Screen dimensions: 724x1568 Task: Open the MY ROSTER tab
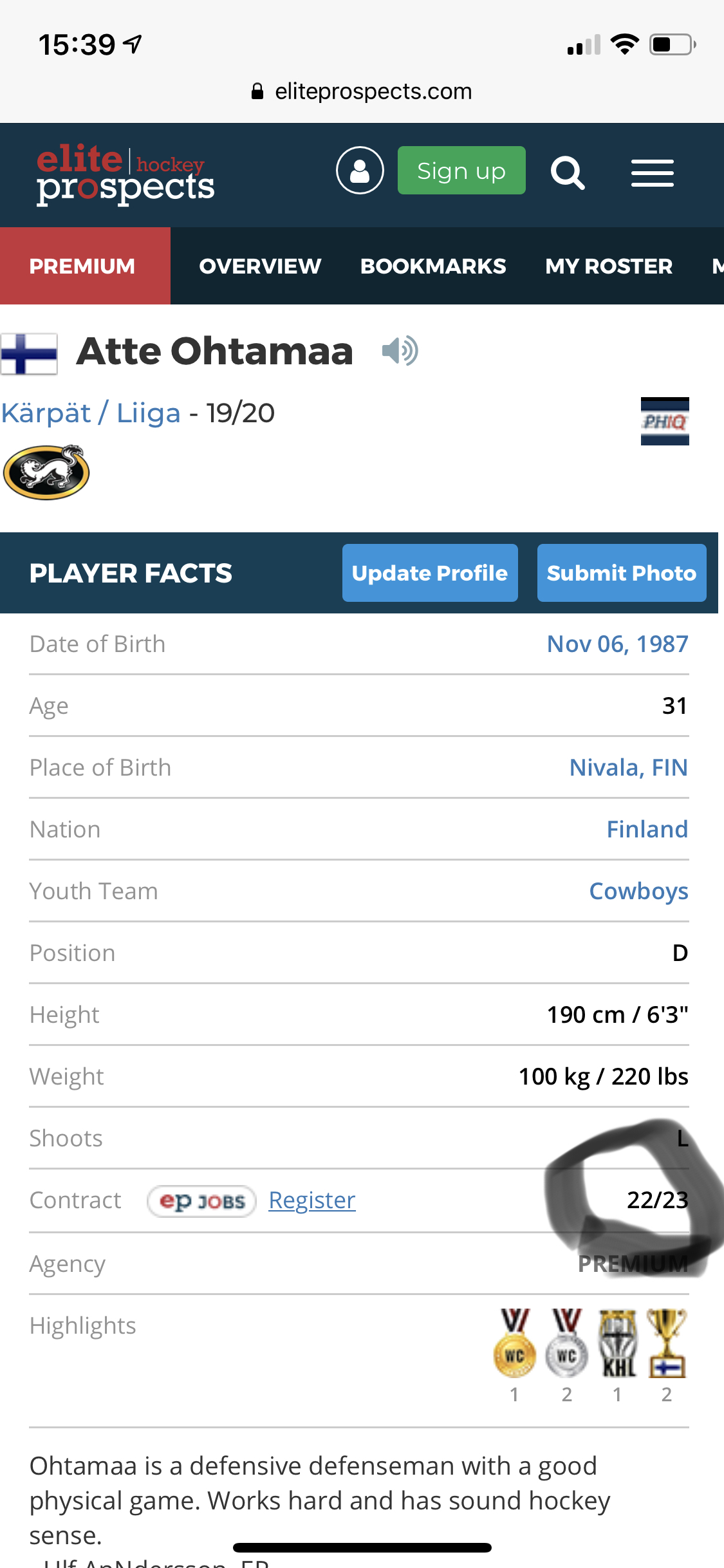pos(609,266)
